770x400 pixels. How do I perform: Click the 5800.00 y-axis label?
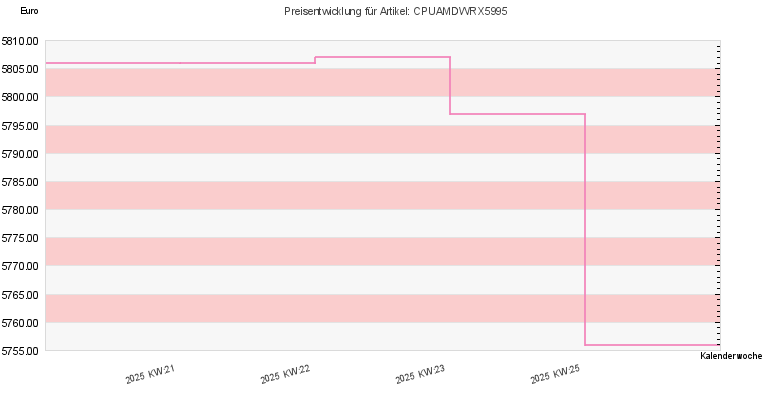tap(20, 97)
